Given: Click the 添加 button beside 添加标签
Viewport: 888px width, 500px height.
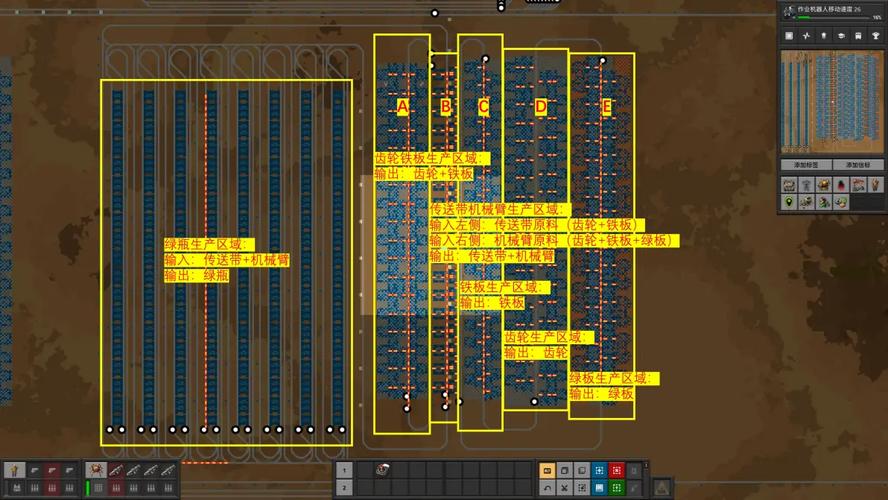Looking at the screenshot, I should coord(857,165).
